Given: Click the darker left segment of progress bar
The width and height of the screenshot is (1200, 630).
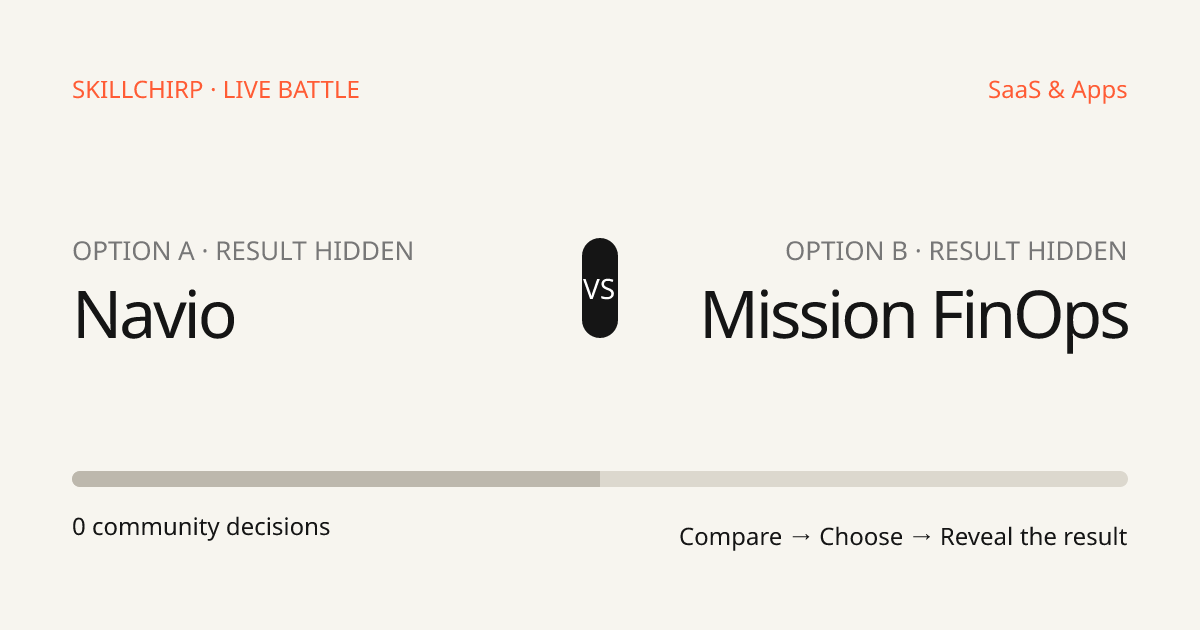Looking at the screenshot, I should pos(336,479).
